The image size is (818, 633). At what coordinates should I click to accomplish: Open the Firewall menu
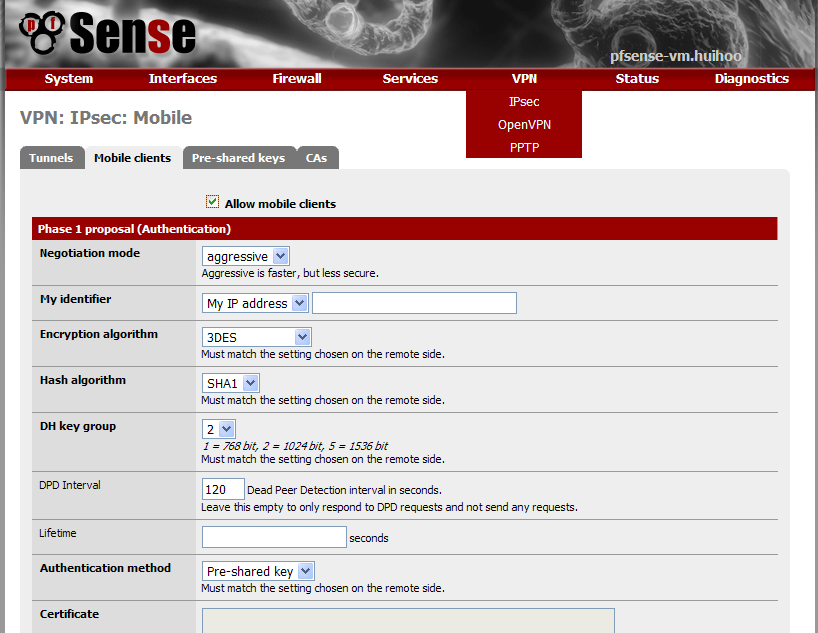coord(297,79)
